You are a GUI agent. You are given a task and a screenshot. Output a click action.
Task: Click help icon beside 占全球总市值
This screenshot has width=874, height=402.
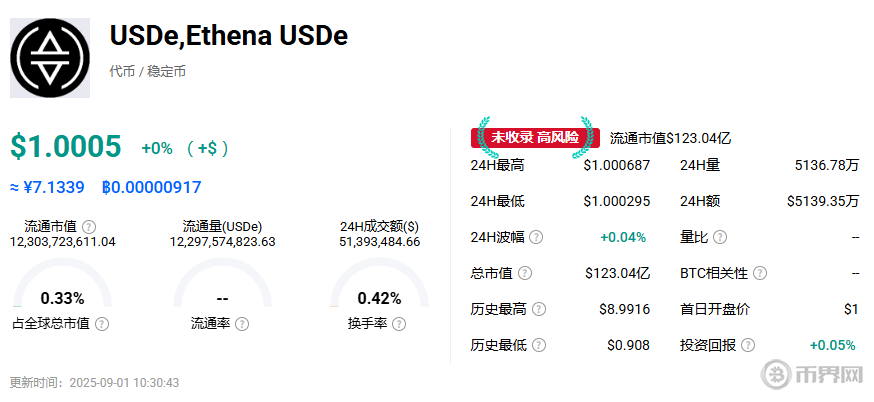click(102, 324)
